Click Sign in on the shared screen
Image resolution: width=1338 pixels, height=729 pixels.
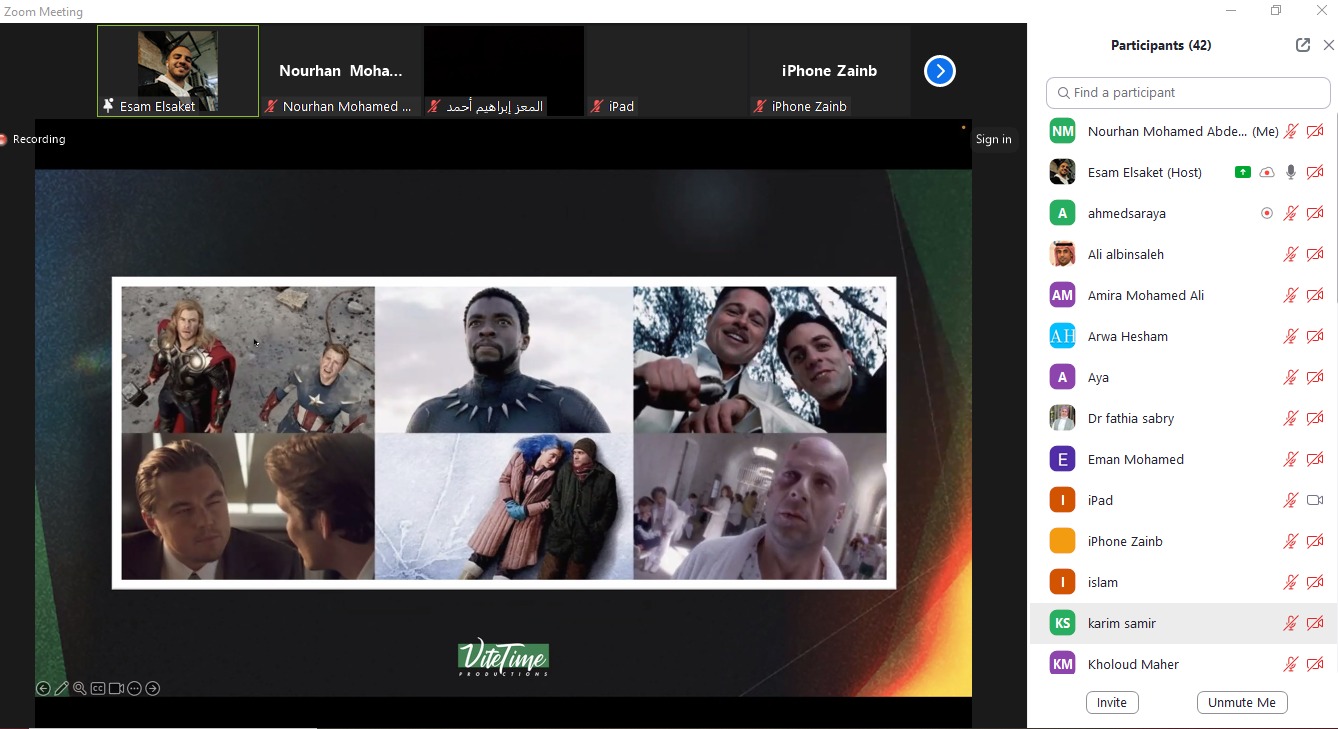click(993, 139)
